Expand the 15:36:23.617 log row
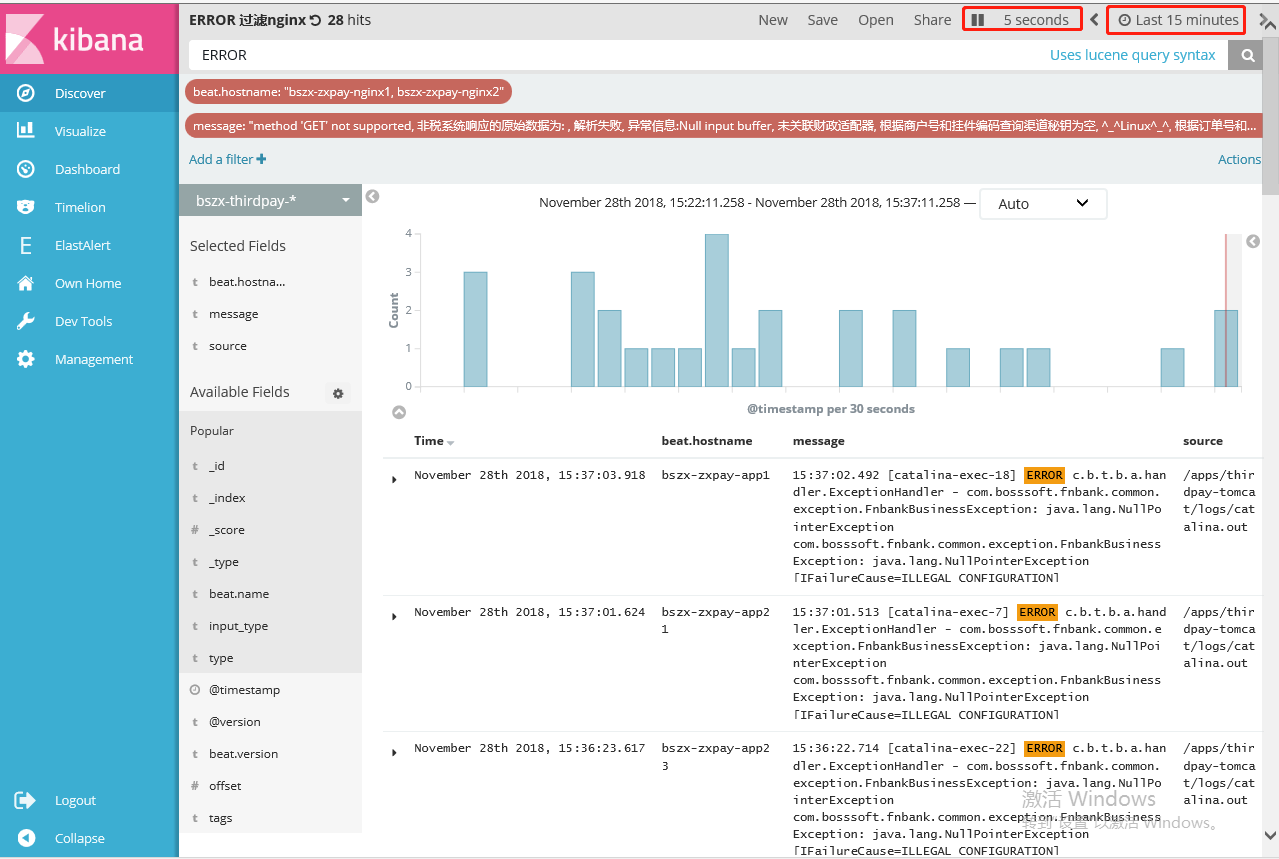 tap(394, 752)
